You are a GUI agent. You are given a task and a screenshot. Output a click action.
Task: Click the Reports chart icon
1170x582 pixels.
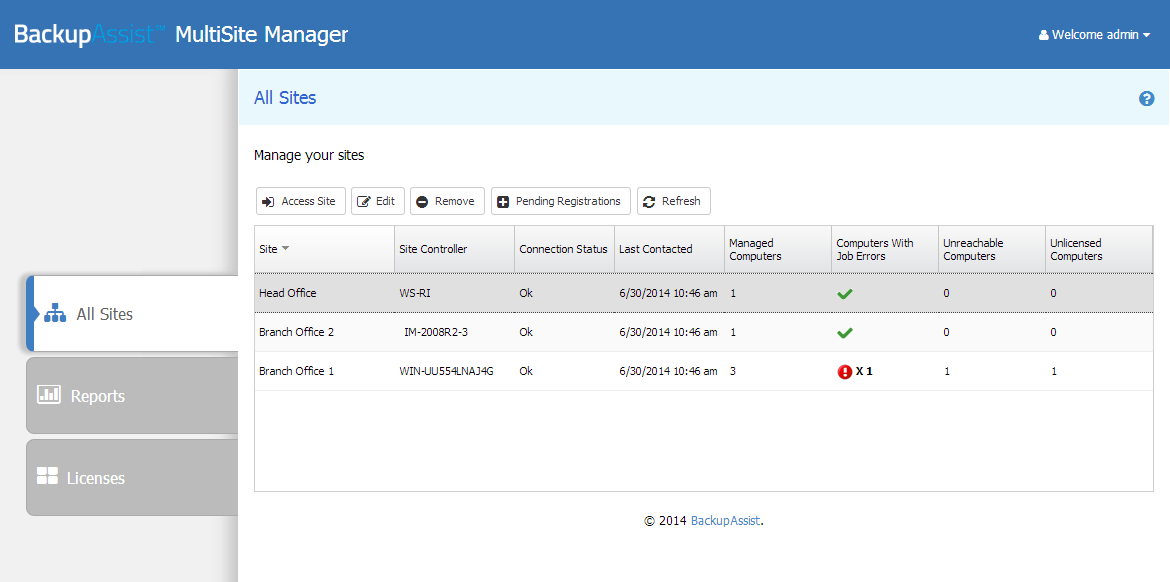49,394
